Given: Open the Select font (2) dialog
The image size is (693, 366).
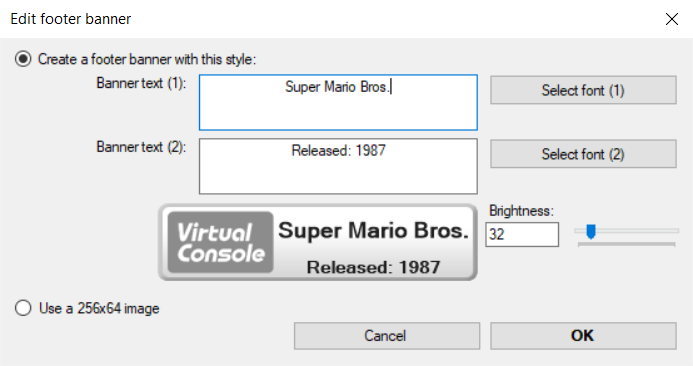Looking at the screenshot, I should pos(583,154).
